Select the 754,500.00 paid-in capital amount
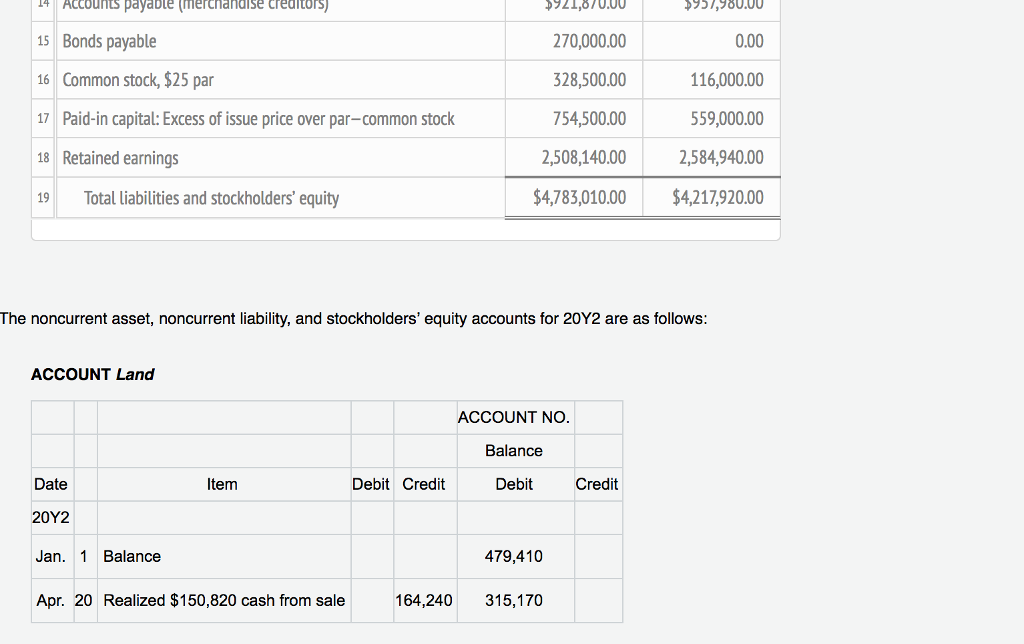The width and height of the screenshot is (1024, 644). point(589,119)
